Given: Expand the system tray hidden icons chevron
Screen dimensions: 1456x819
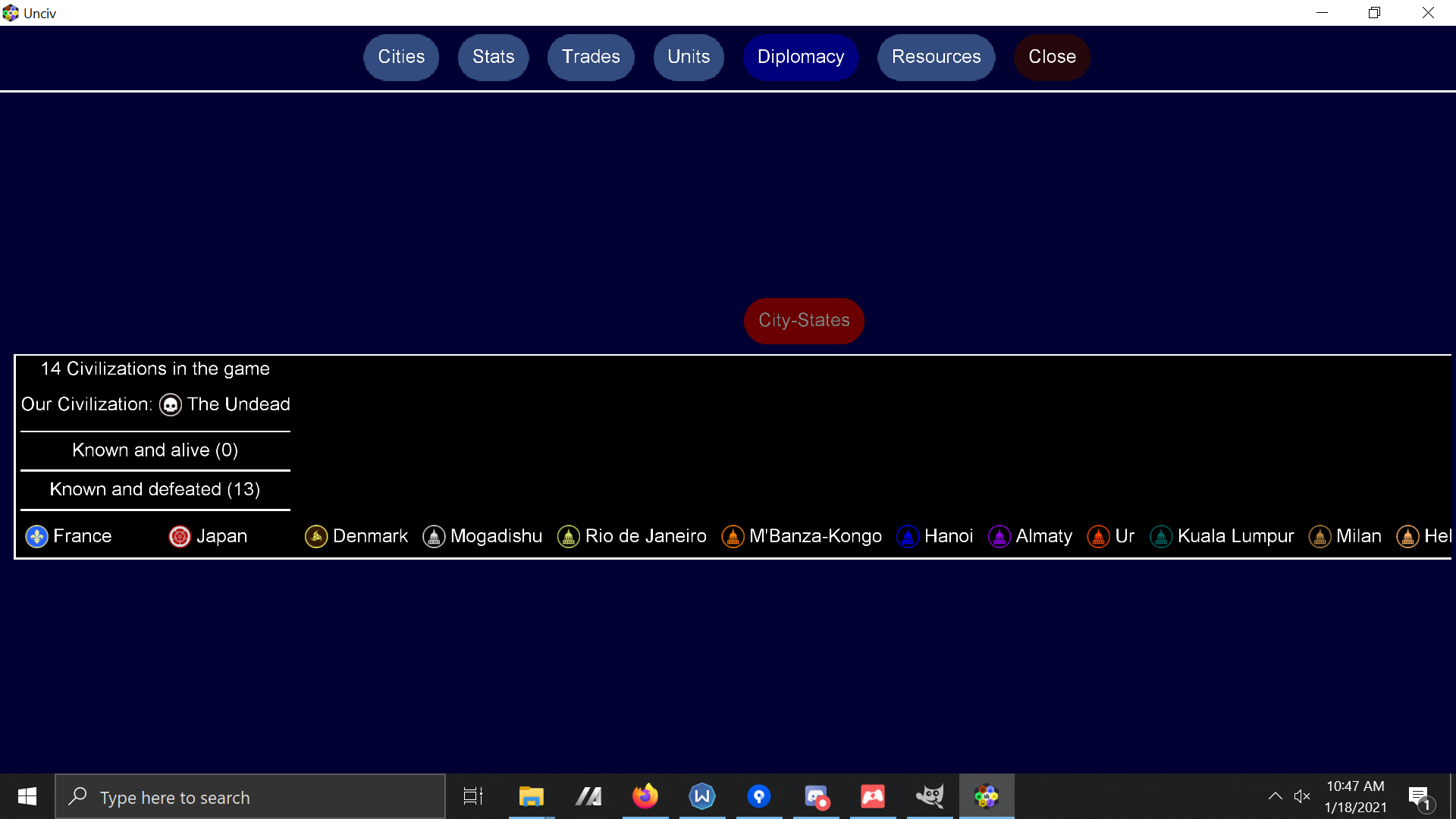Looking at the screenshot, I should pyautogui.click(x=1275, y=796).
